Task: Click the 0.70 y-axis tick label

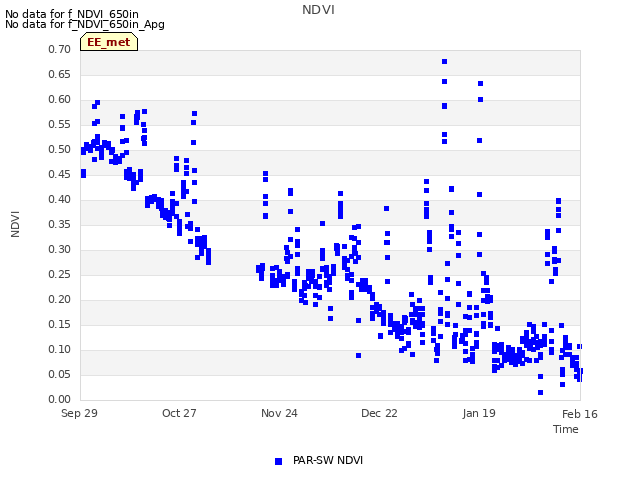Action: pyautogui.click(x=59, y=49)
